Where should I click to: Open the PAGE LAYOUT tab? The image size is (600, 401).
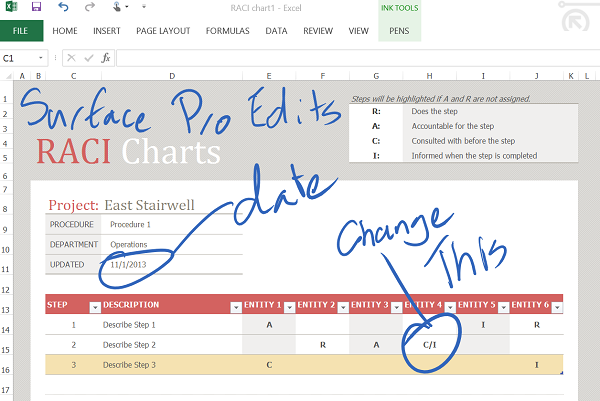click(x=163, y=31)
